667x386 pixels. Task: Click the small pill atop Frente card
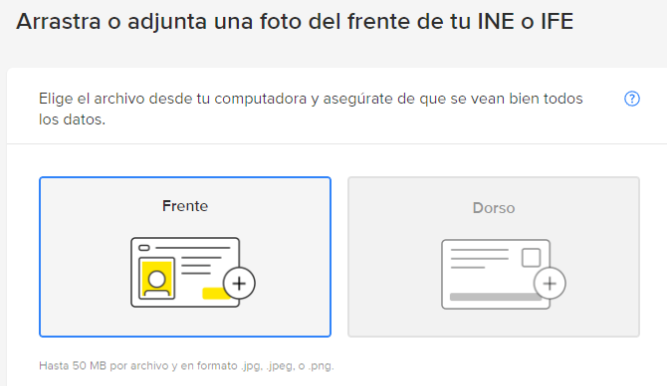click(144, 248)
